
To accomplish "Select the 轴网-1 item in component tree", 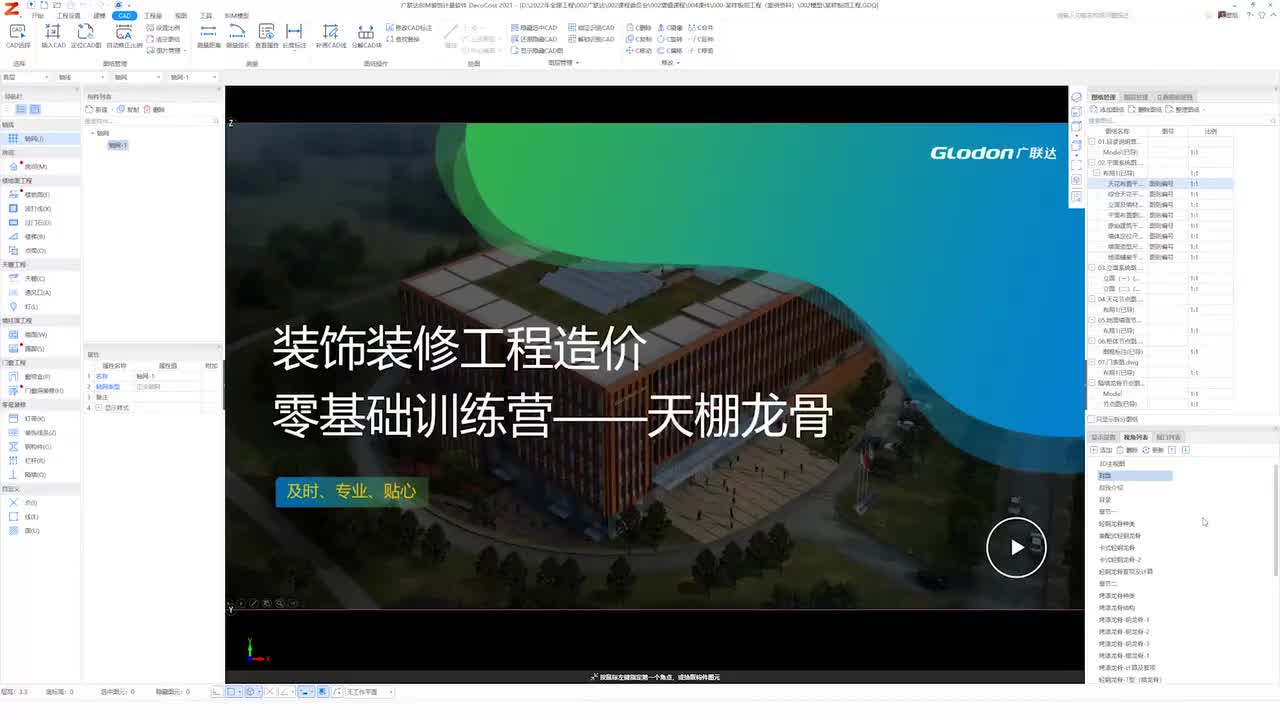I will (118, 145).
